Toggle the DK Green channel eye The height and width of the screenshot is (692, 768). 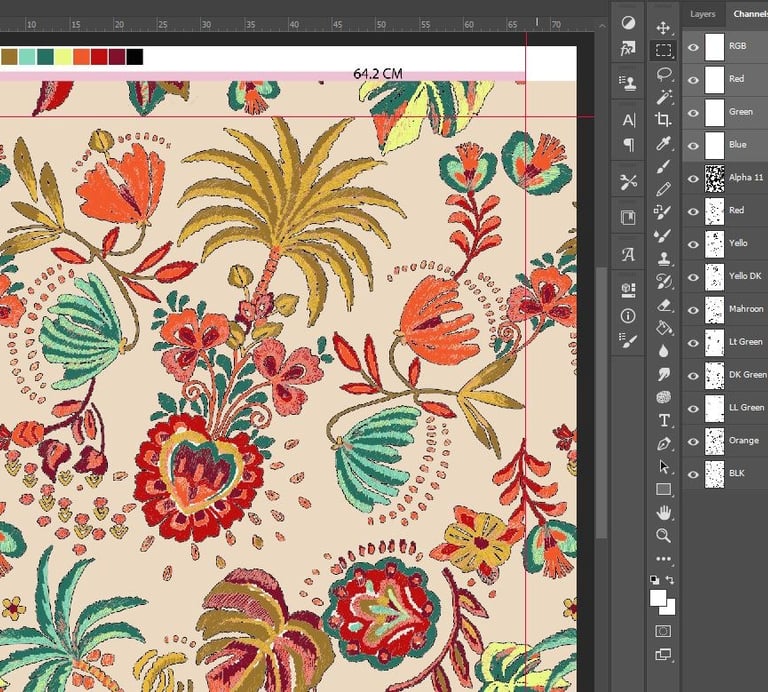[693, 376]
